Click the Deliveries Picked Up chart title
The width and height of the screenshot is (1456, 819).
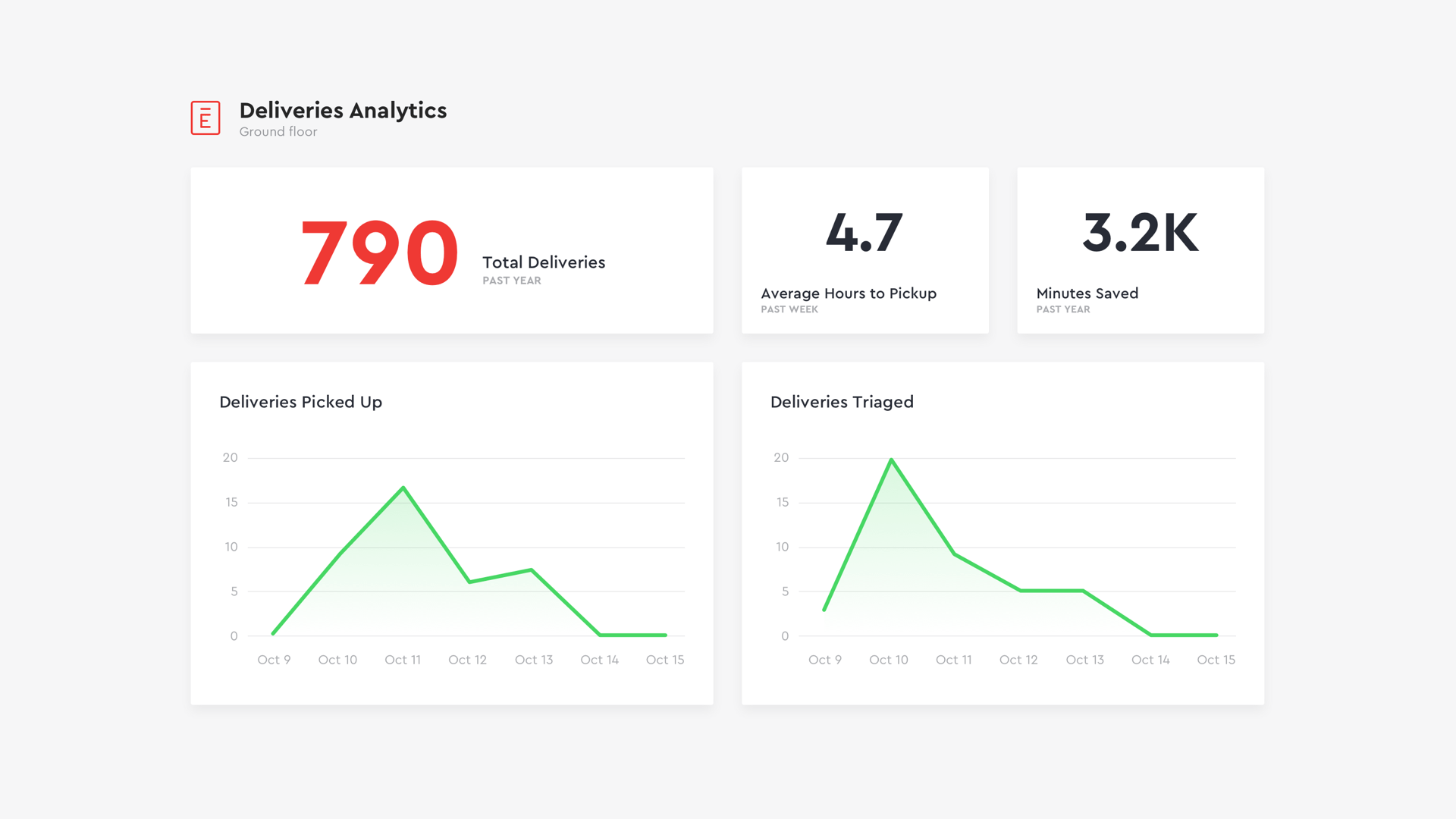[300, 402]
